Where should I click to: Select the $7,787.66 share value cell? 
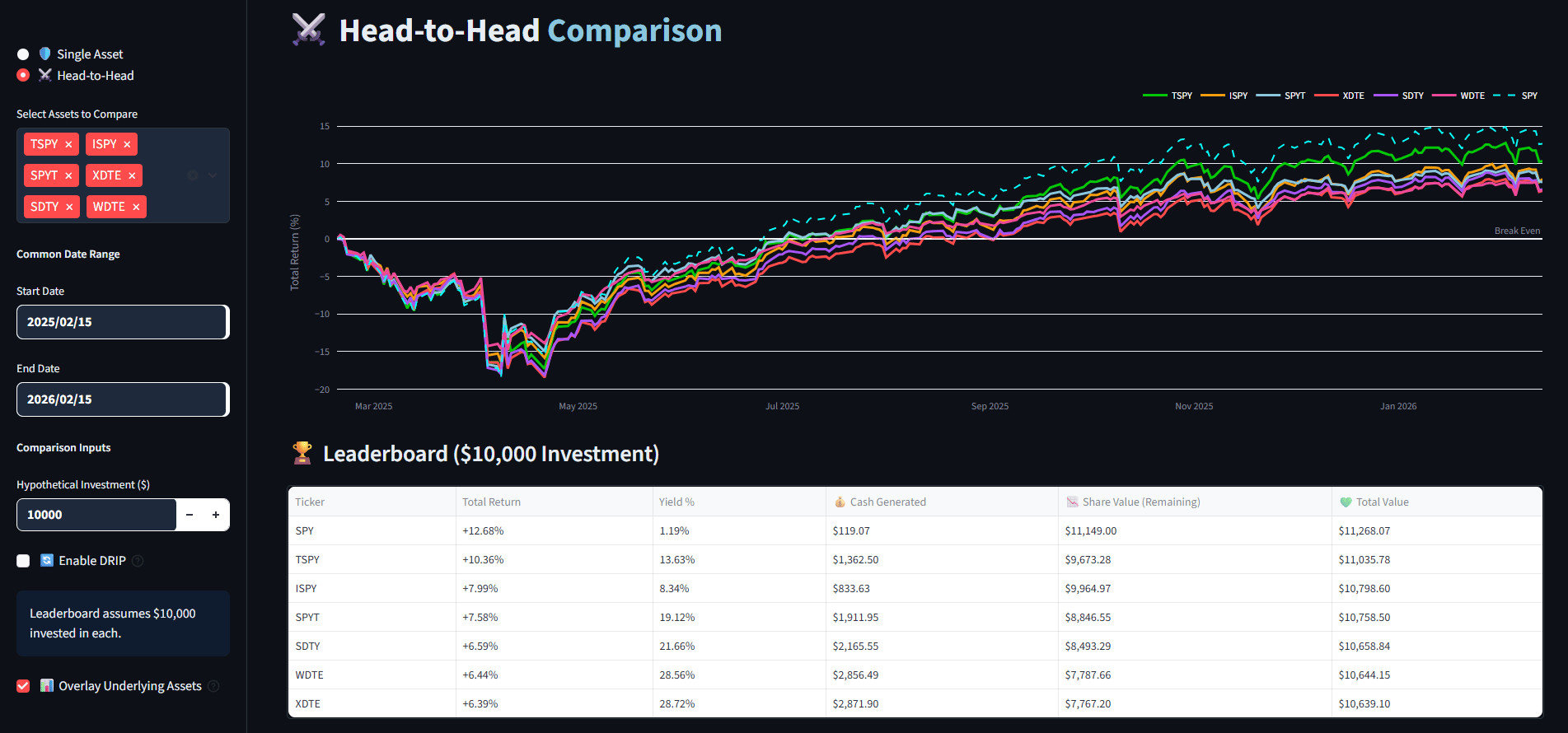coord(1195,675)
